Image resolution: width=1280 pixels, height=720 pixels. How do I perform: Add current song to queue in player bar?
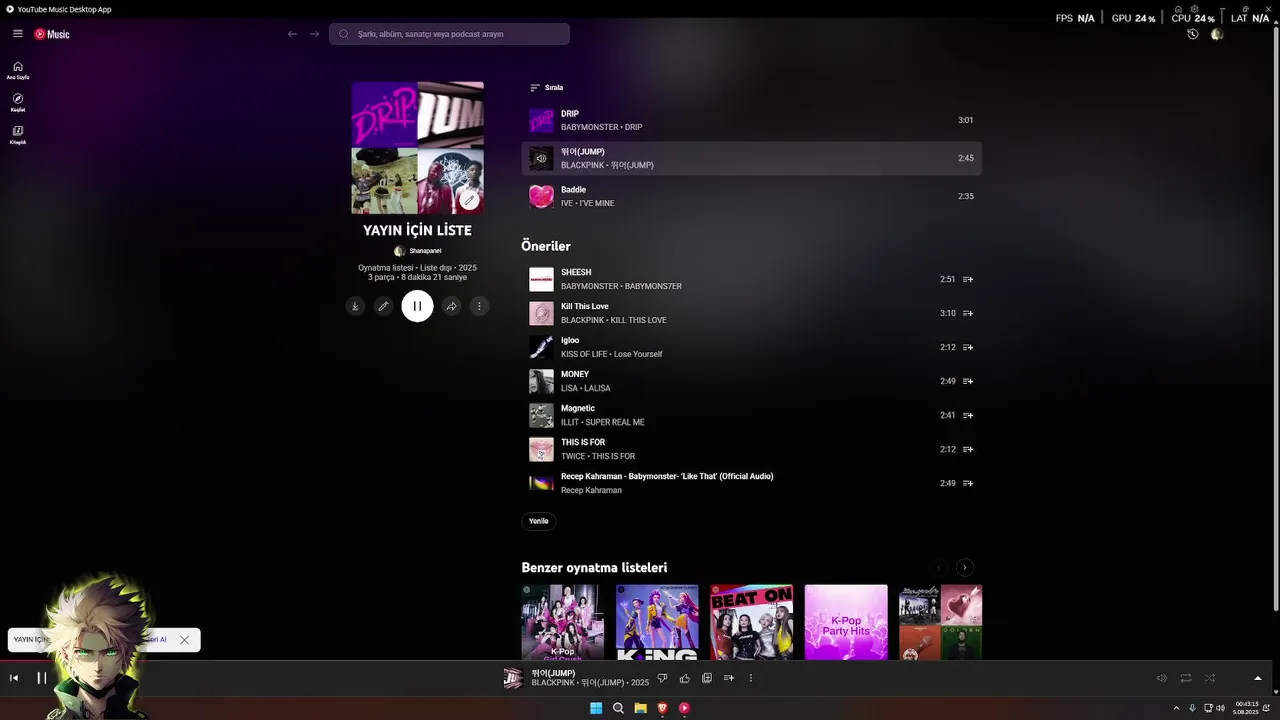(729, 678)
